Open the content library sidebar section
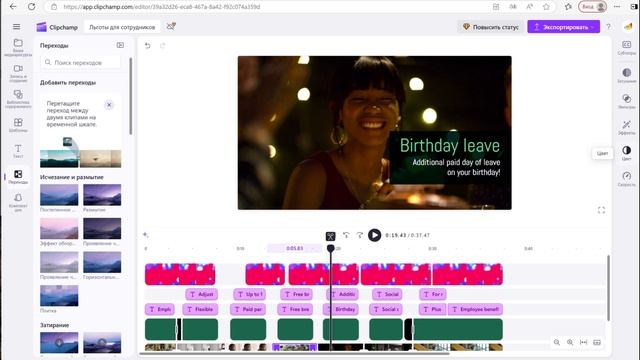This screenshot has width=640, height=360. click(x=18, y=99)
